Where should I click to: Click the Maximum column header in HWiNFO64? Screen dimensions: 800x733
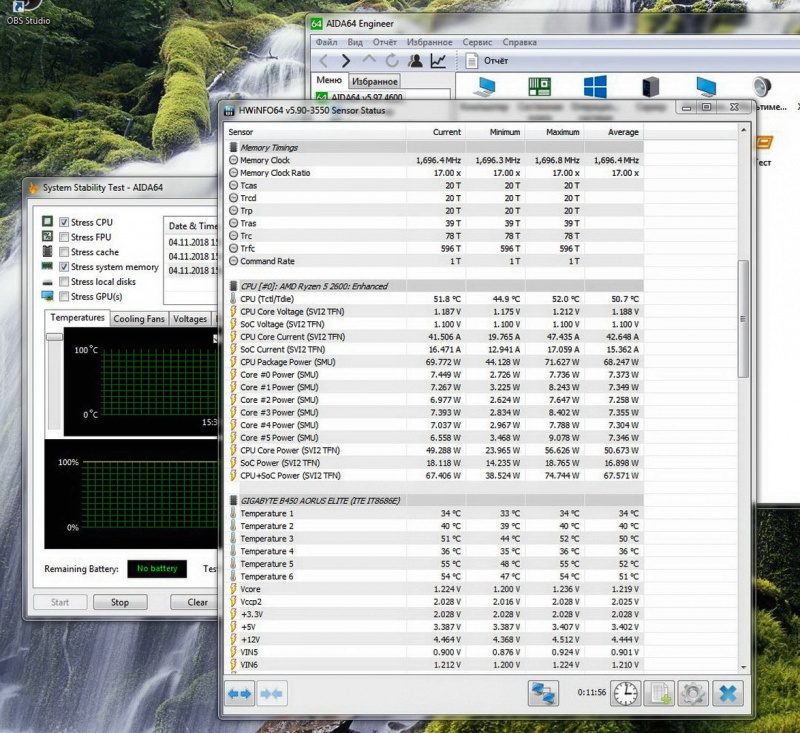(555, 132)
